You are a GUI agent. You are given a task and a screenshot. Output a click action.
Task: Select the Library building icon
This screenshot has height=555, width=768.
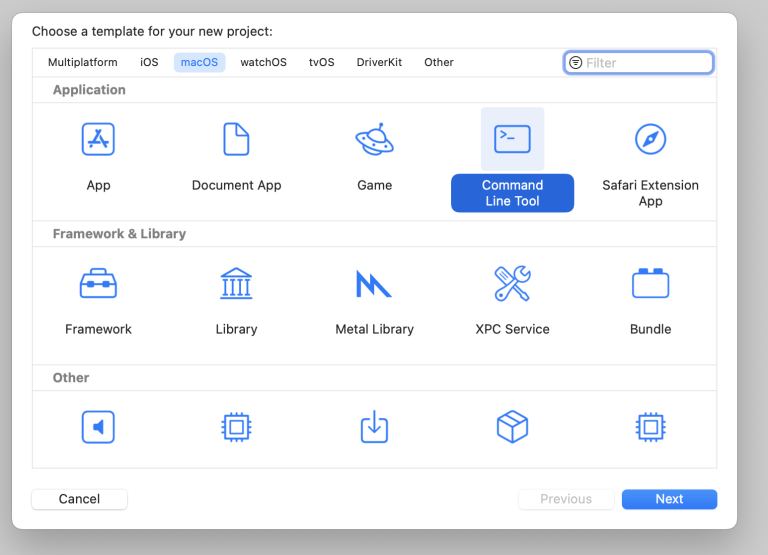[x=236, y=284]
